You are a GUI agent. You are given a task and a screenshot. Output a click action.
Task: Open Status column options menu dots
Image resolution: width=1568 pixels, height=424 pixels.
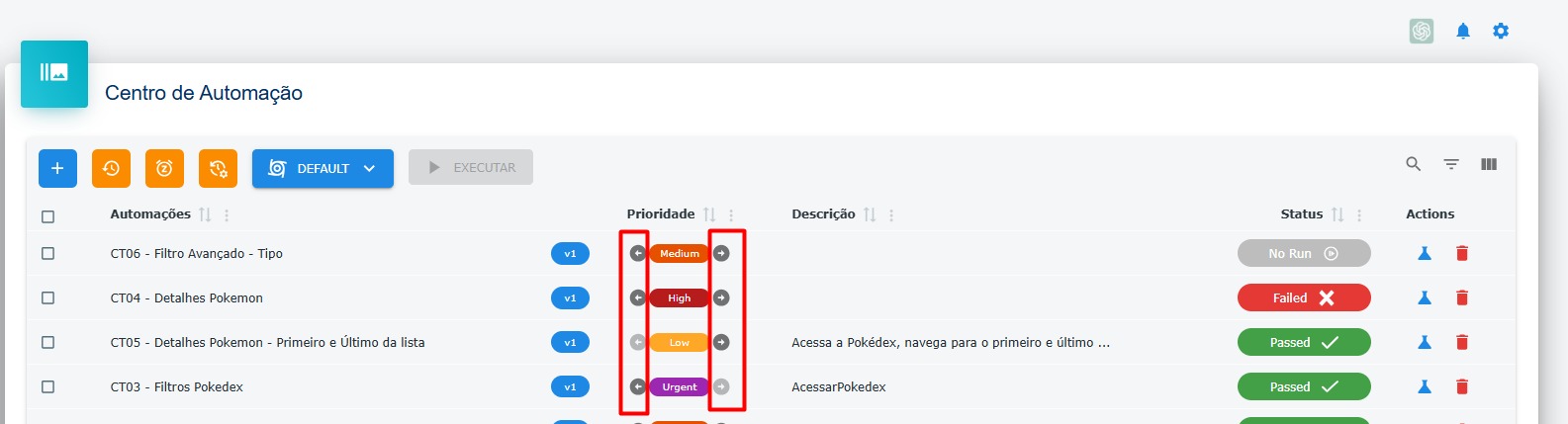pos(1359,214)
